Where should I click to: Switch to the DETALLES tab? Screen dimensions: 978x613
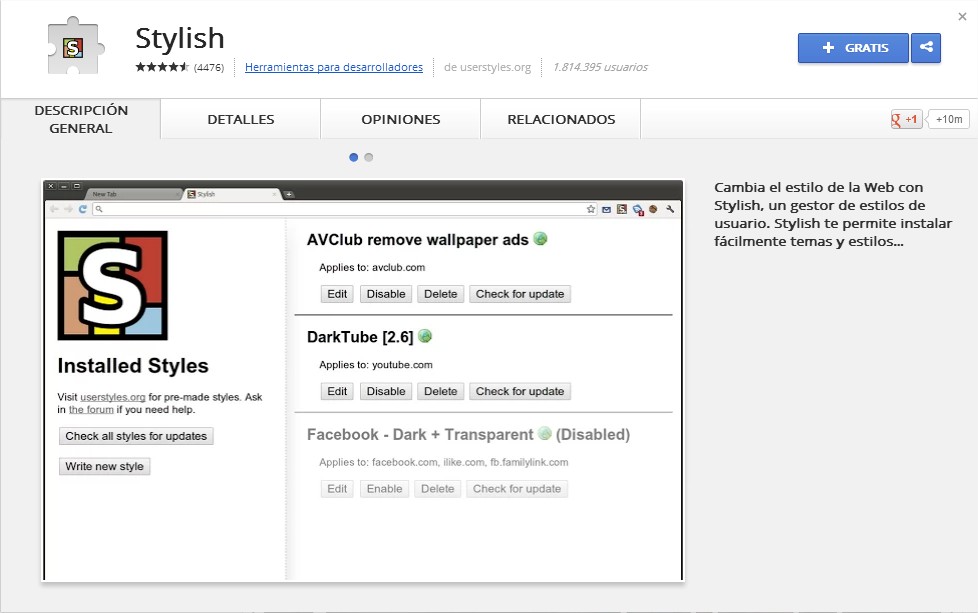[240, 118]
